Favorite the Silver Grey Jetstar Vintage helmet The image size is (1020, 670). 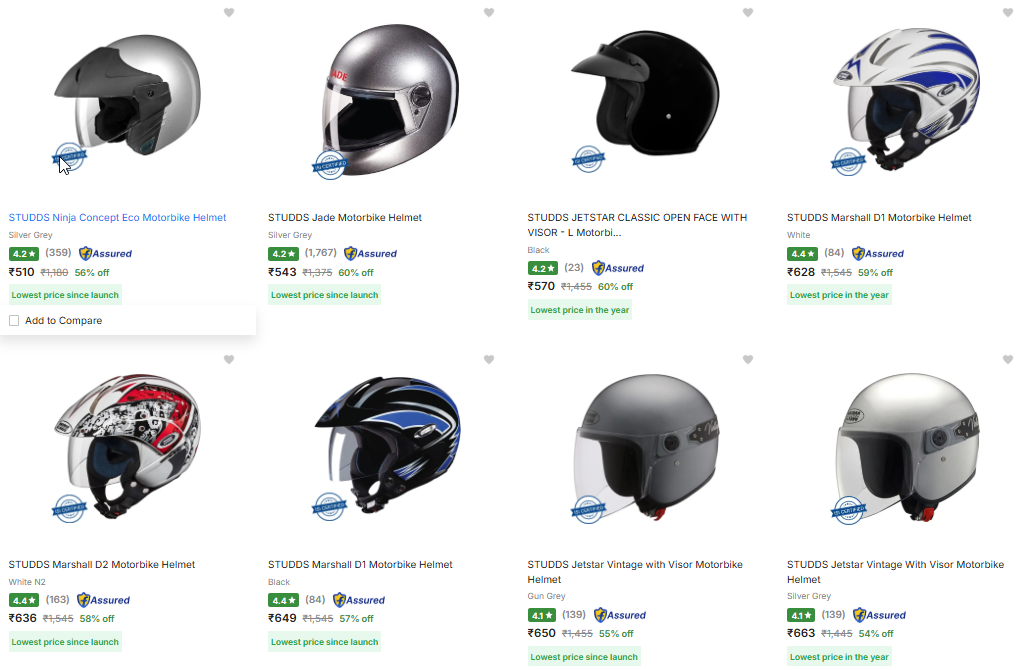(1008, 360)
